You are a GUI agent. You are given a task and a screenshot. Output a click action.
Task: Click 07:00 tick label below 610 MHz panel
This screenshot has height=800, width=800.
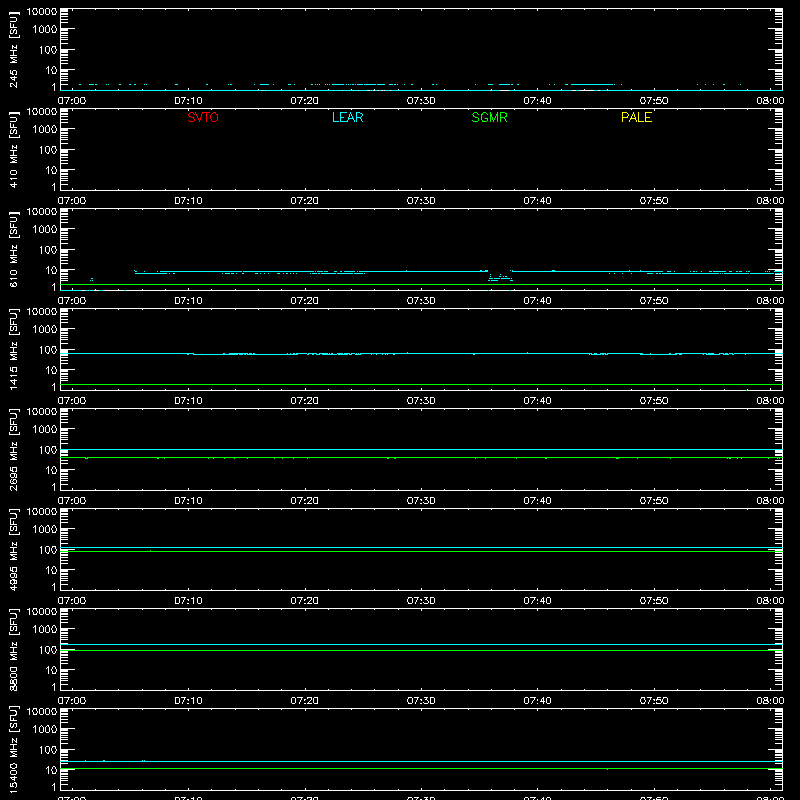[x=72, y=301]
